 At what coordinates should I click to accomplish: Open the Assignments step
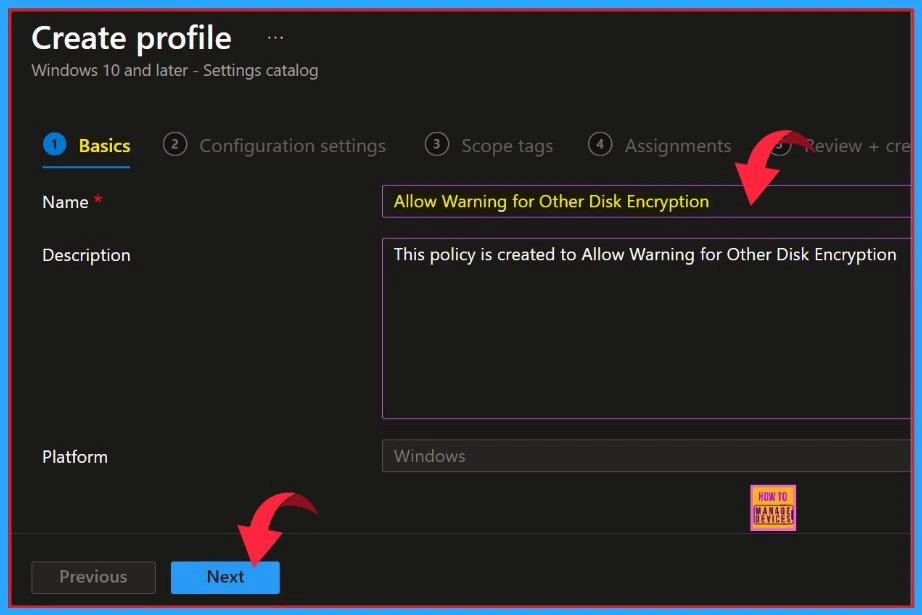660,145
